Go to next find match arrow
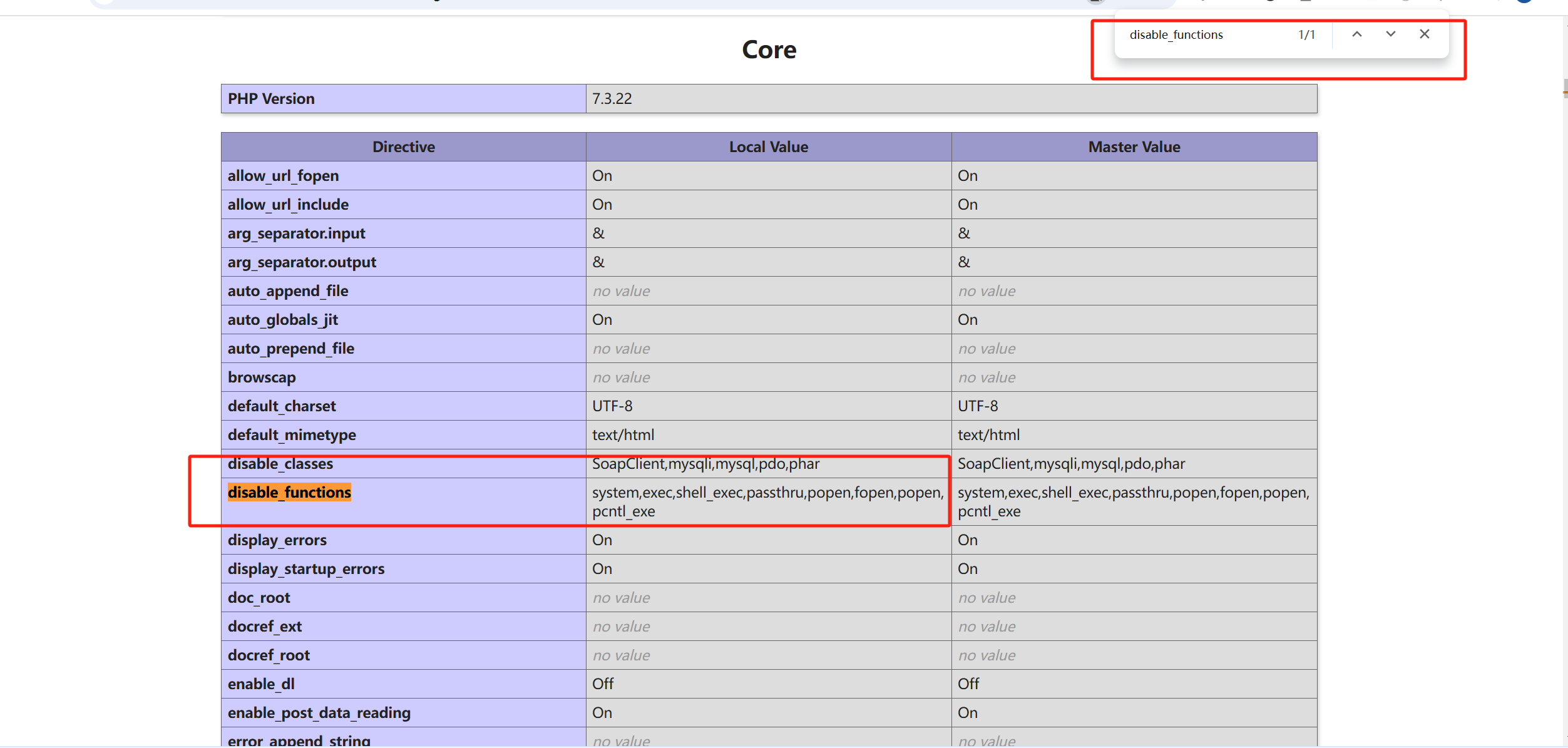This screenshot has height=748, width=1568. click(1390, 34)
